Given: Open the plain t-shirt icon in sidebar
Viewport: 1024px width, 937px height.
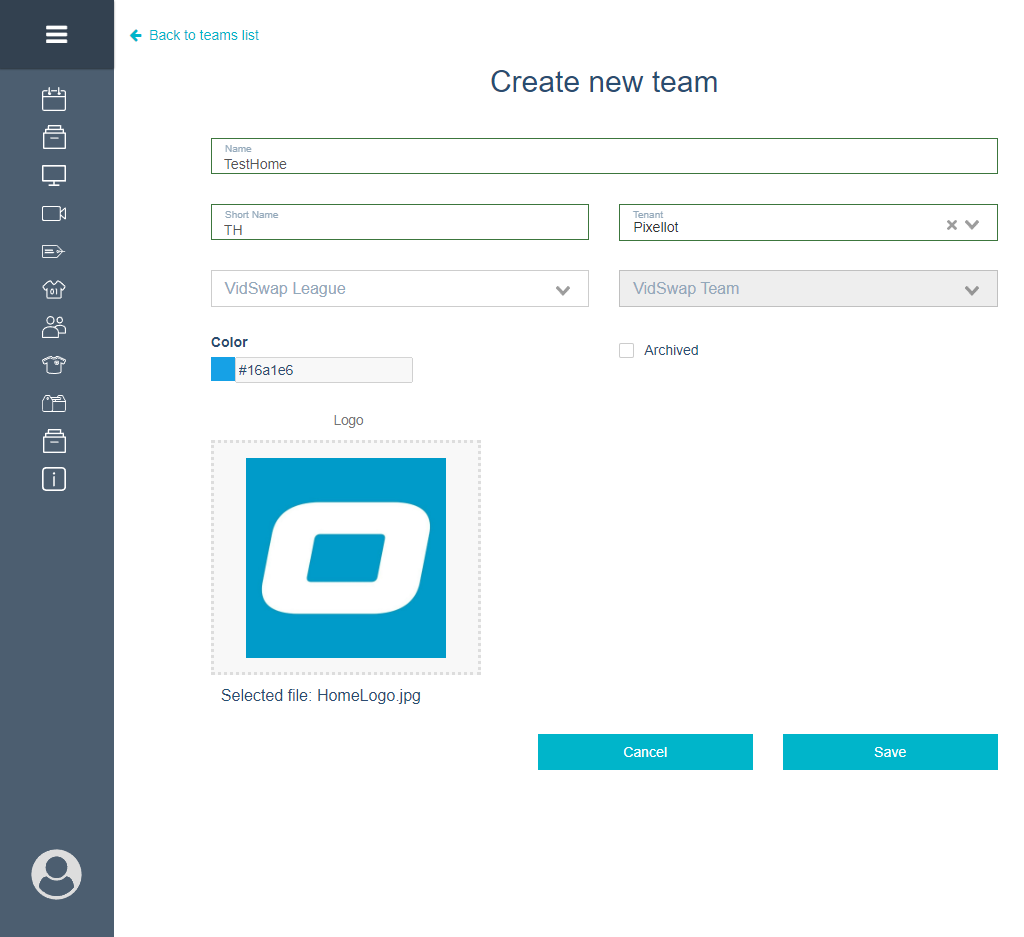Looking at the screenshot, I should tap(54, 365).
